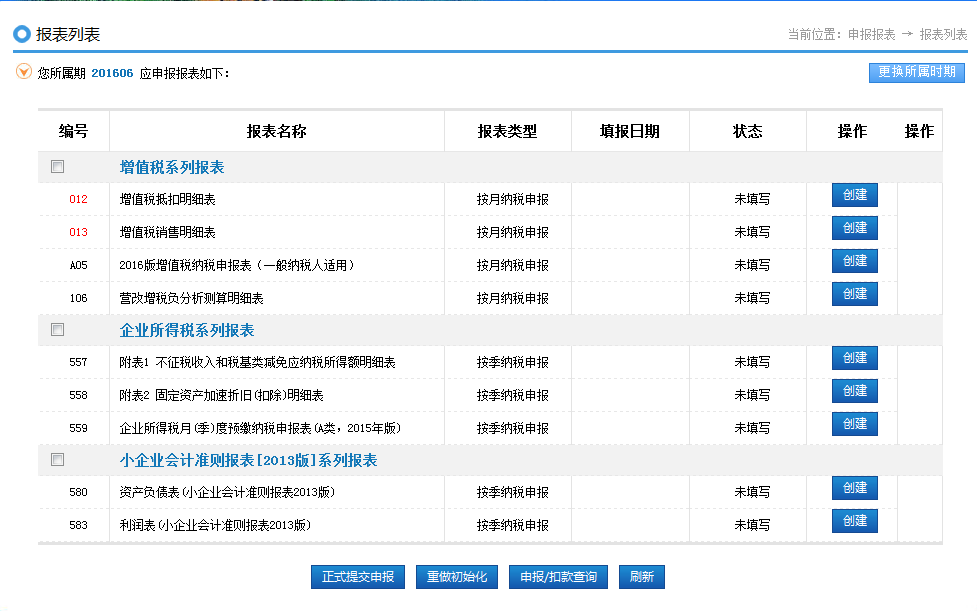Image resolution: width=977 pixels, height=611 pixels.
Task: Click report code 559
Action: coord(79,429)
